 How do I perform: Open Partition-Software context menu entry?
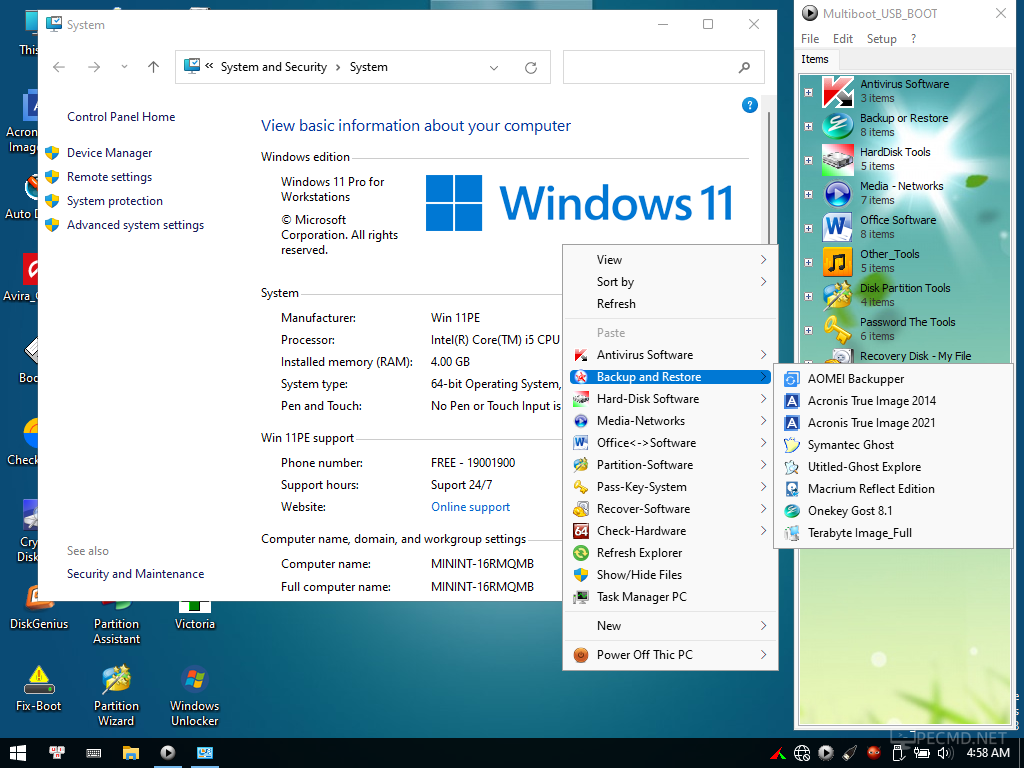point(670,465)
